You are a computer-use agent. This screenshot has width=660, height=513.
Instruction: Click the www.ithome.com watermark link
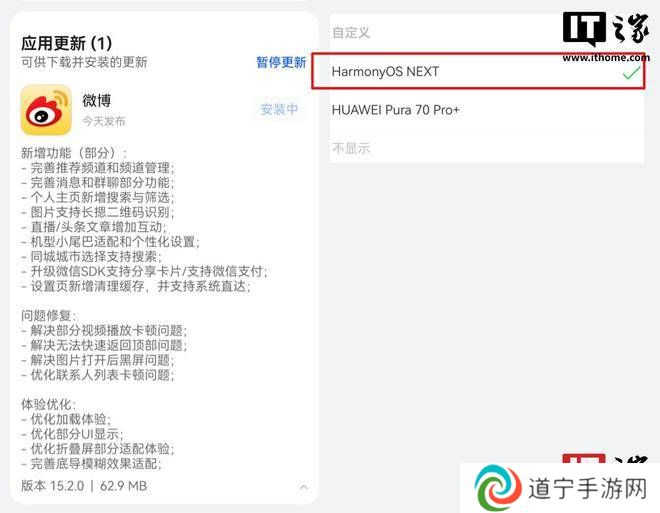(606, 57)
